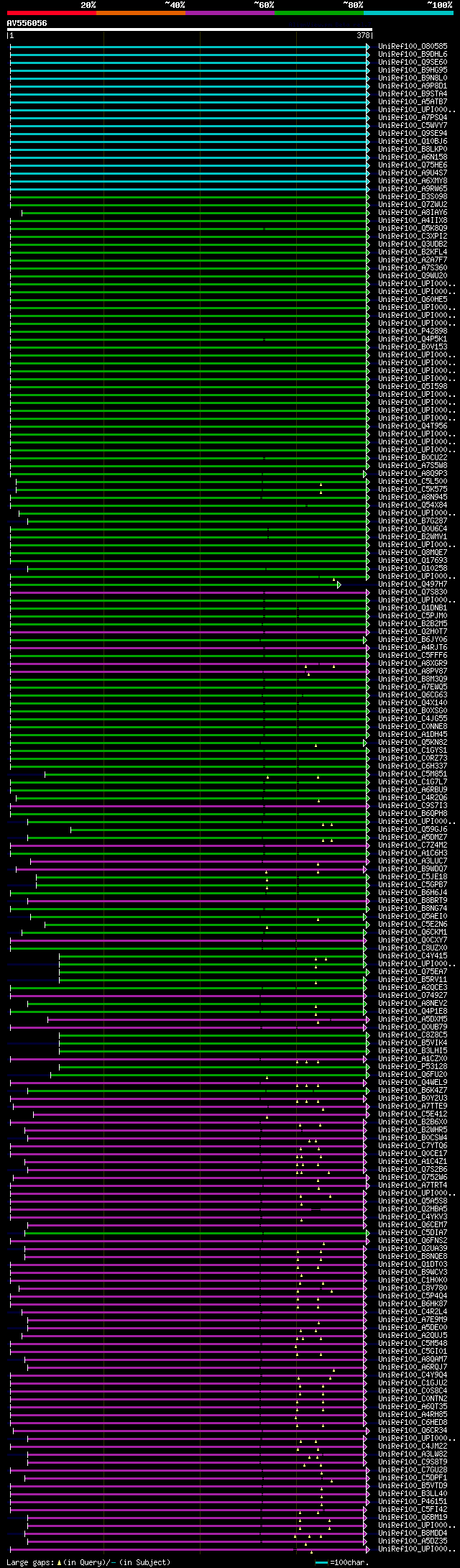Open hit UniRef100_A5ATB7
Screen dimensions: 460x1568
coord(413,101)
